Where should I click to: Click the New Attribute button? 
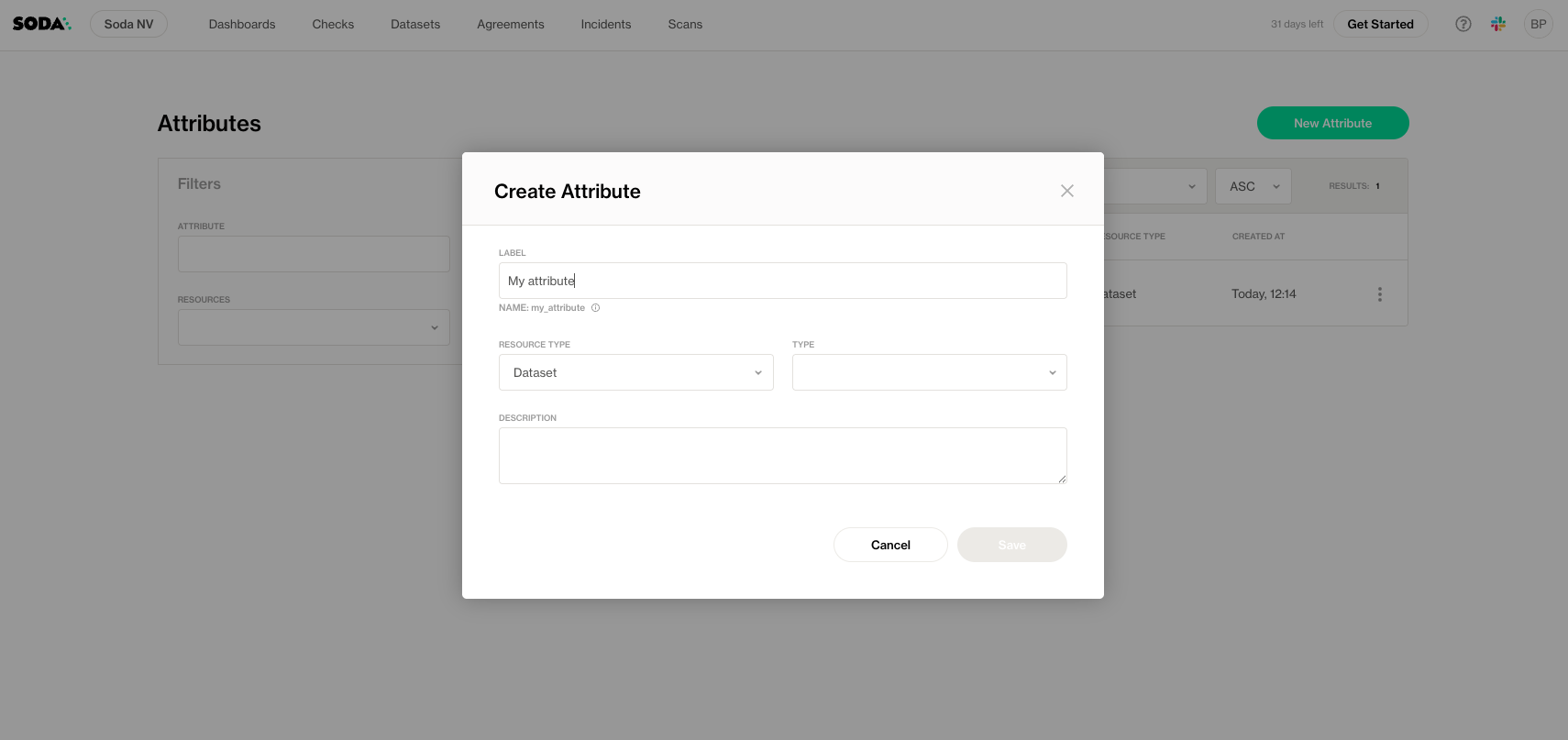click(1332, 123)
